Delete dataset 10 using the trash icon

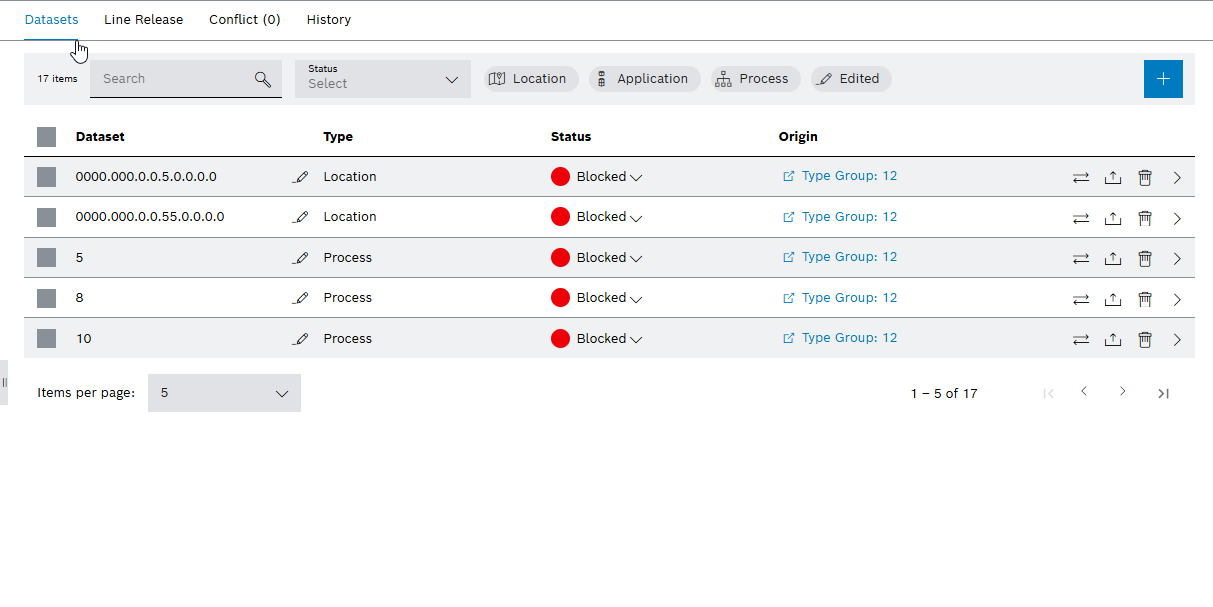click(1145, 339)
